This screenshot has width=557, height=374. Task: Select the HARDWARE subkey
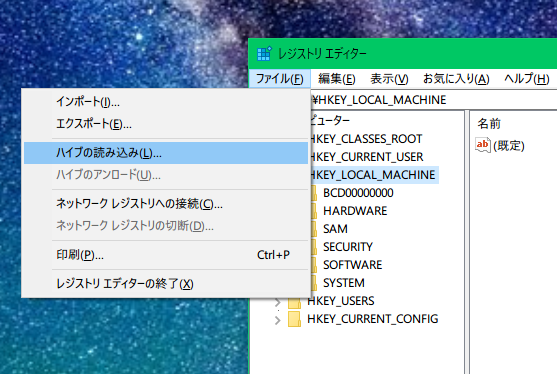[x=355, y=211]
